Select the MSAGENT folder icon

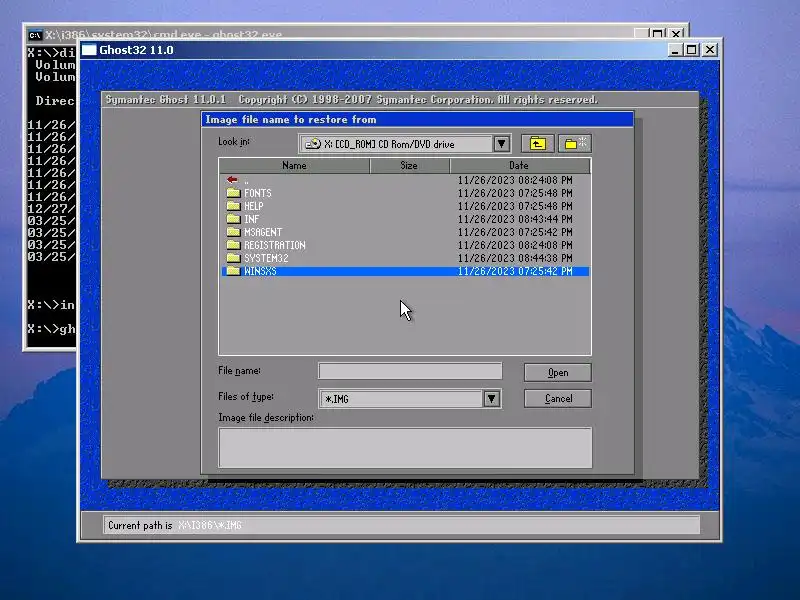tap(233, 232)
